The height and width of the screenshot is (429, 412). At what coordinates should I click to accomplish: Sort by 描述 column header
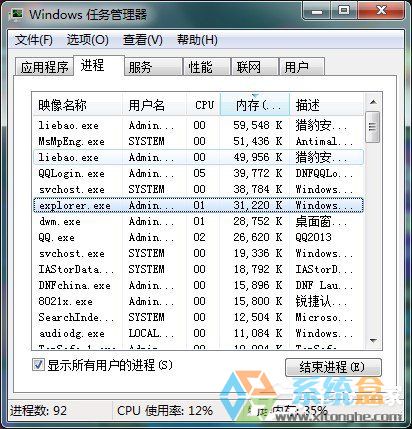(326, 105)
